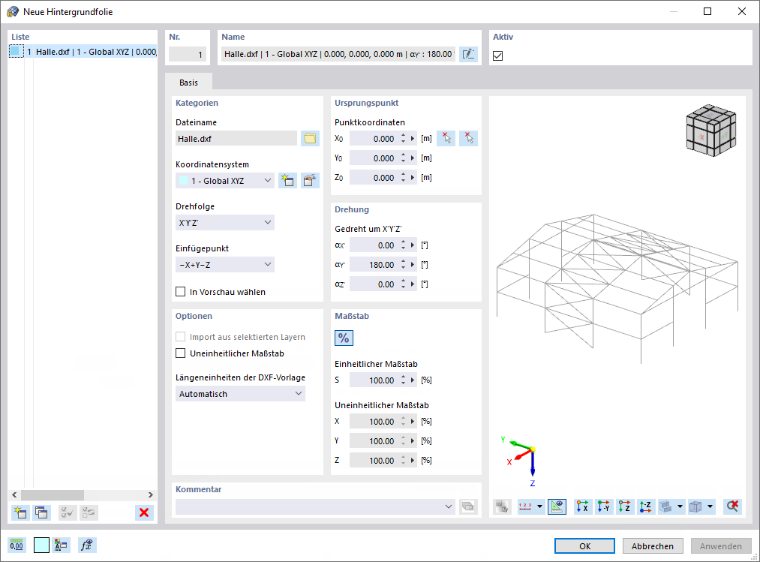Pick origin point graphically icon next to X0
Viewport: 760px width, 562px height.
(x=446, y=139)
